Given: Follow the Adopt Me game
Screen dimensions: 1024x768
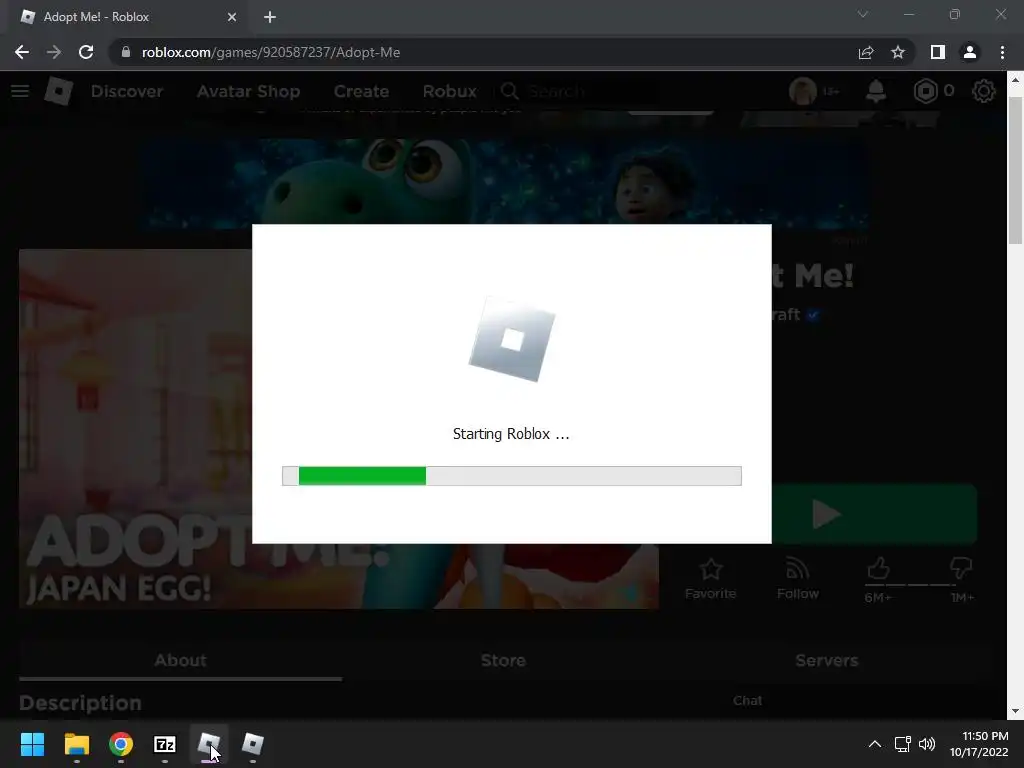Looking at the screenshot, I should (797, 579).
